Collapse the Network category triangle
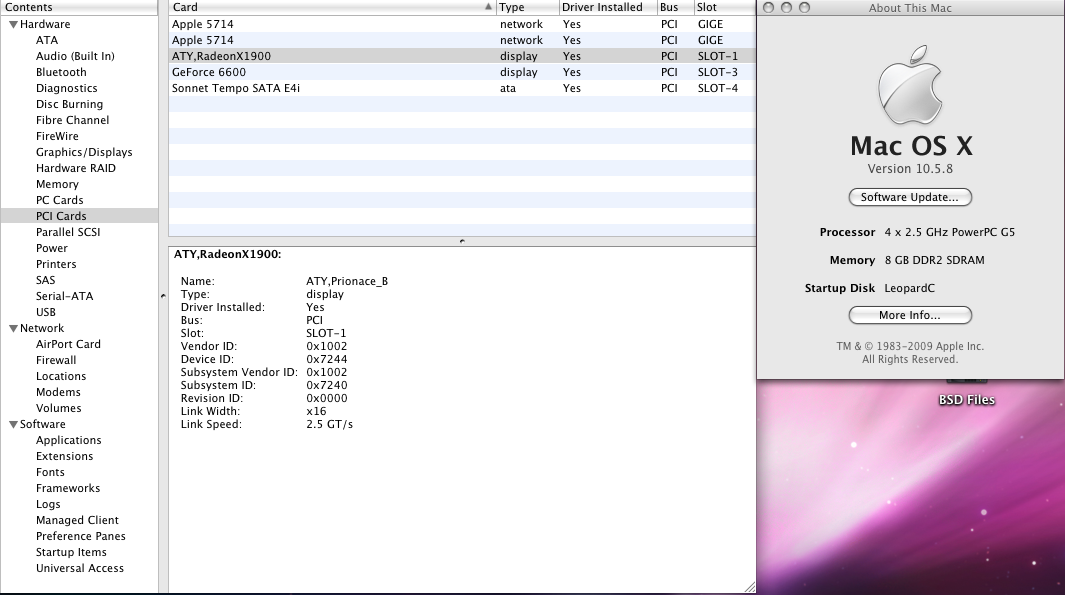This screenshot has width=1065, height=595. [x=13, y=329]
